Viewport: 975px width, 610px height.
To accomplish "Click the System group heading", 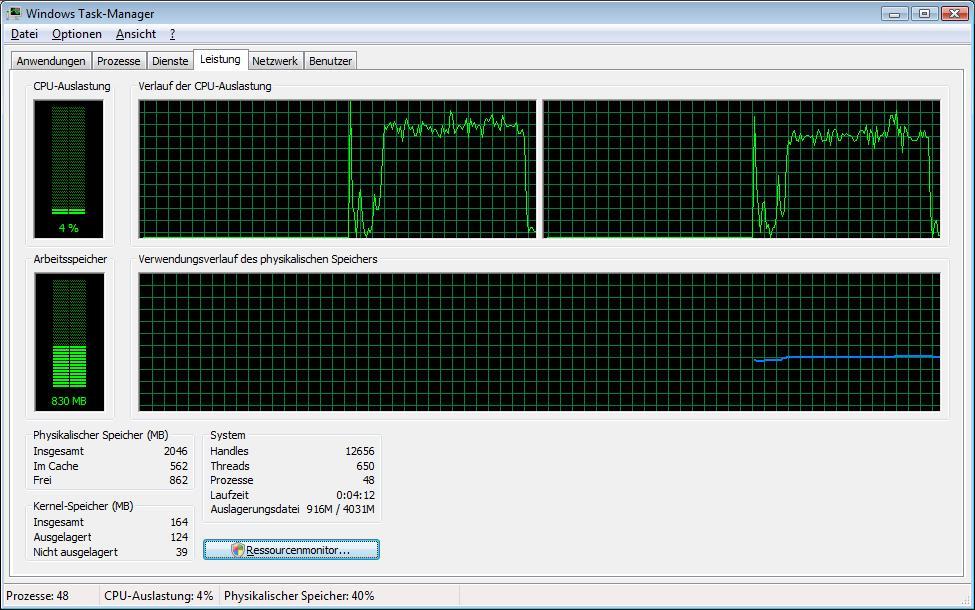I will coord(228,435).
